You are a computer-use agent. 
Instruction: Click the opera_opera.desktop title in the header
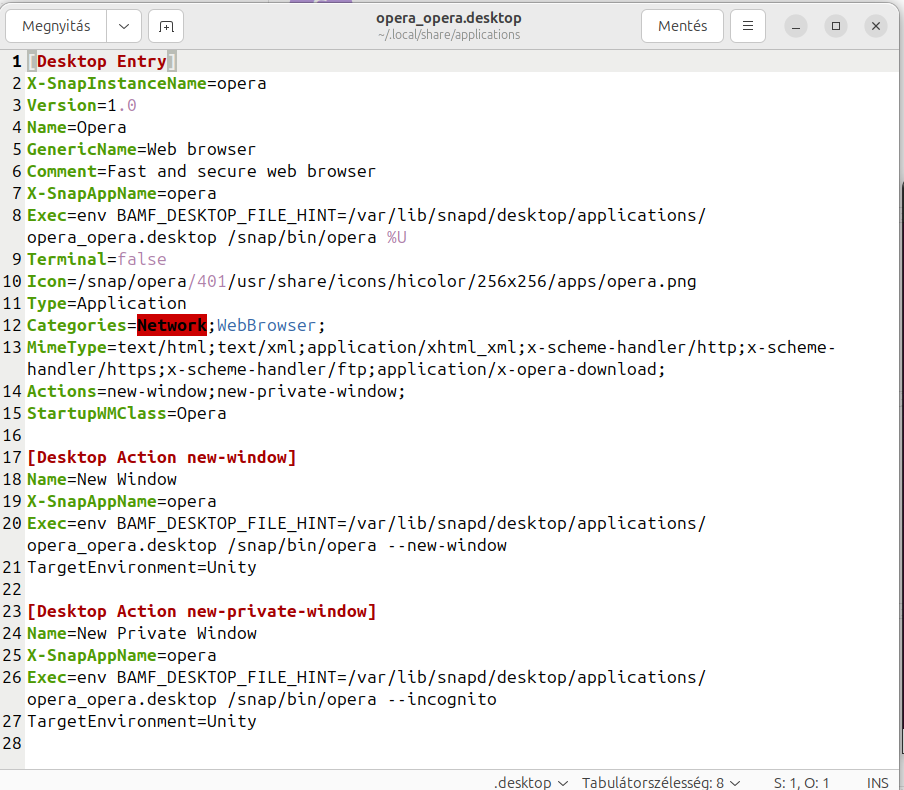point(448,18)
